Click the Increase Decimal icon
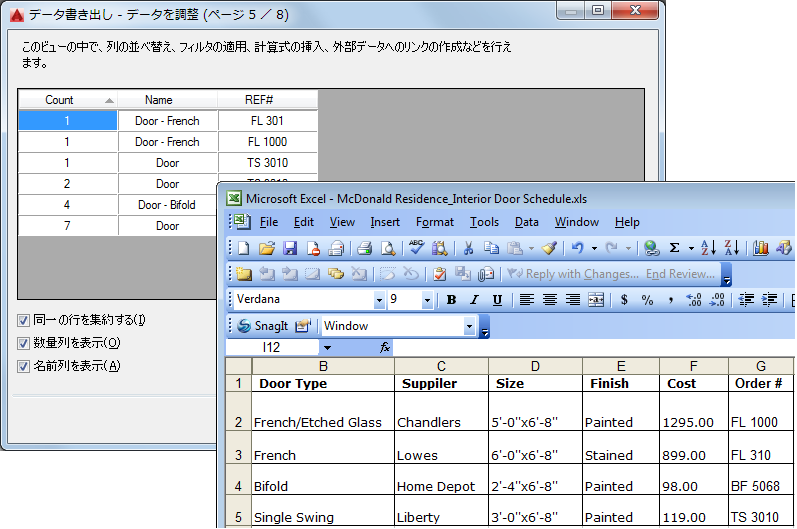The image size is (797, 529). [694, 300]
